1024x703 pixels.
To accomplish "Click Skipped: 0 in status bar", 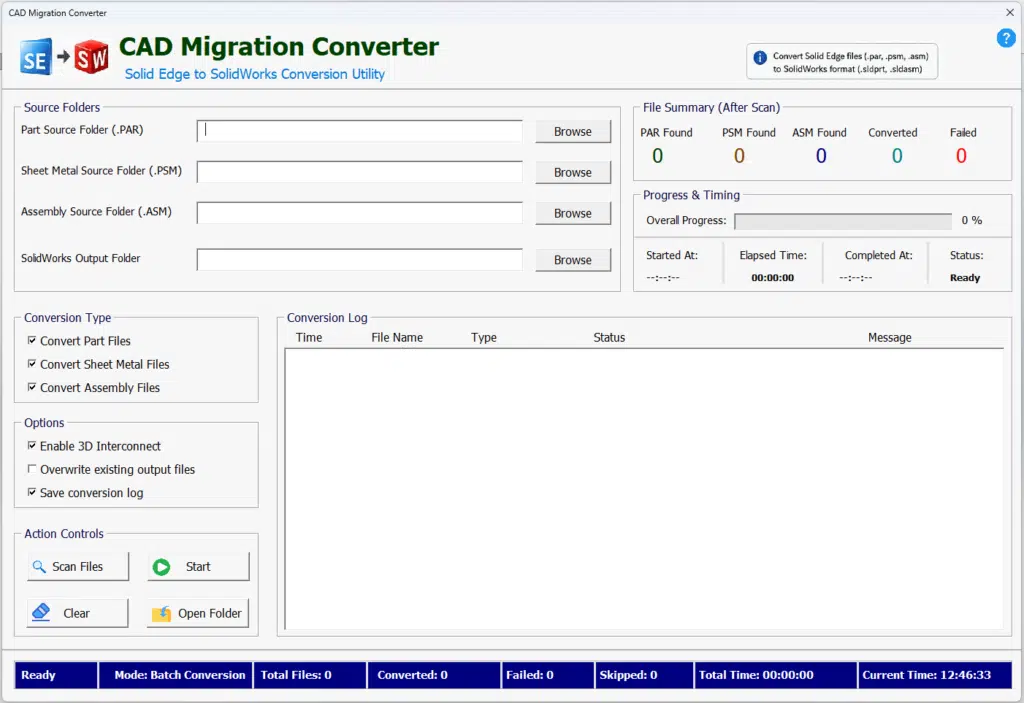I will [645, 675].
